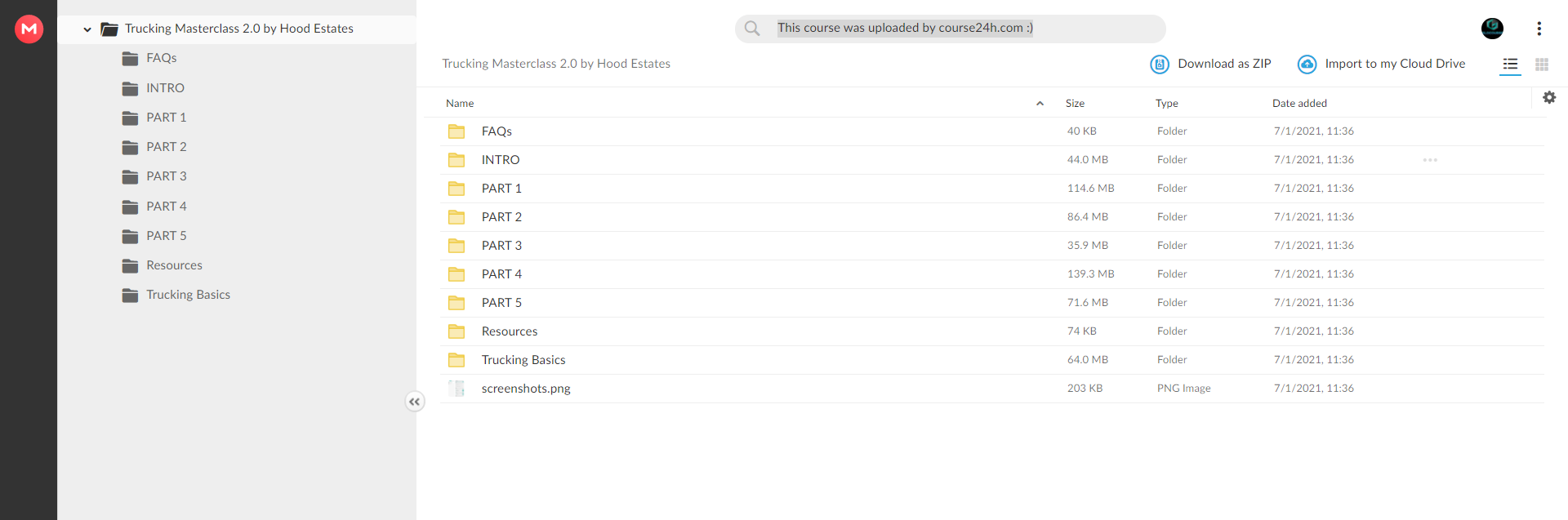Open the user avatar menu
Screen dimensions: 1568x520
coord(1492,29)
